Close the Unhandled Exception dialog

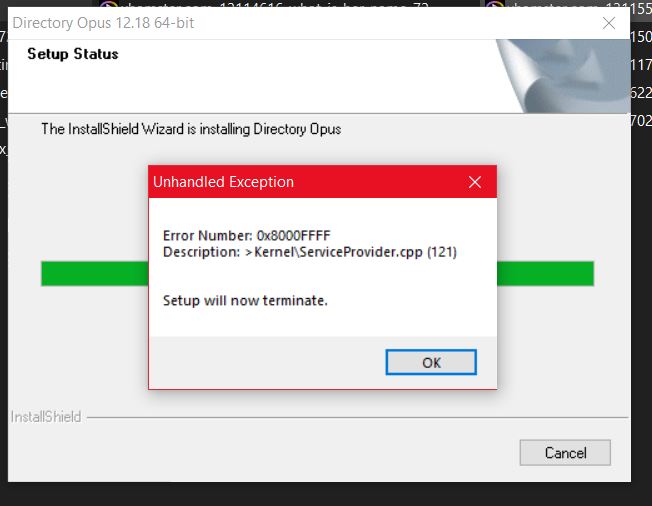(x=475, y=182)
